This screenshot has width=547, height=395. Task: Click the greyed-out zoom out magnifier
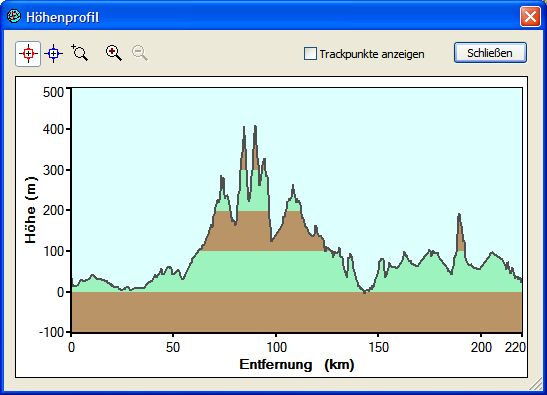click(x=140, y=53)
